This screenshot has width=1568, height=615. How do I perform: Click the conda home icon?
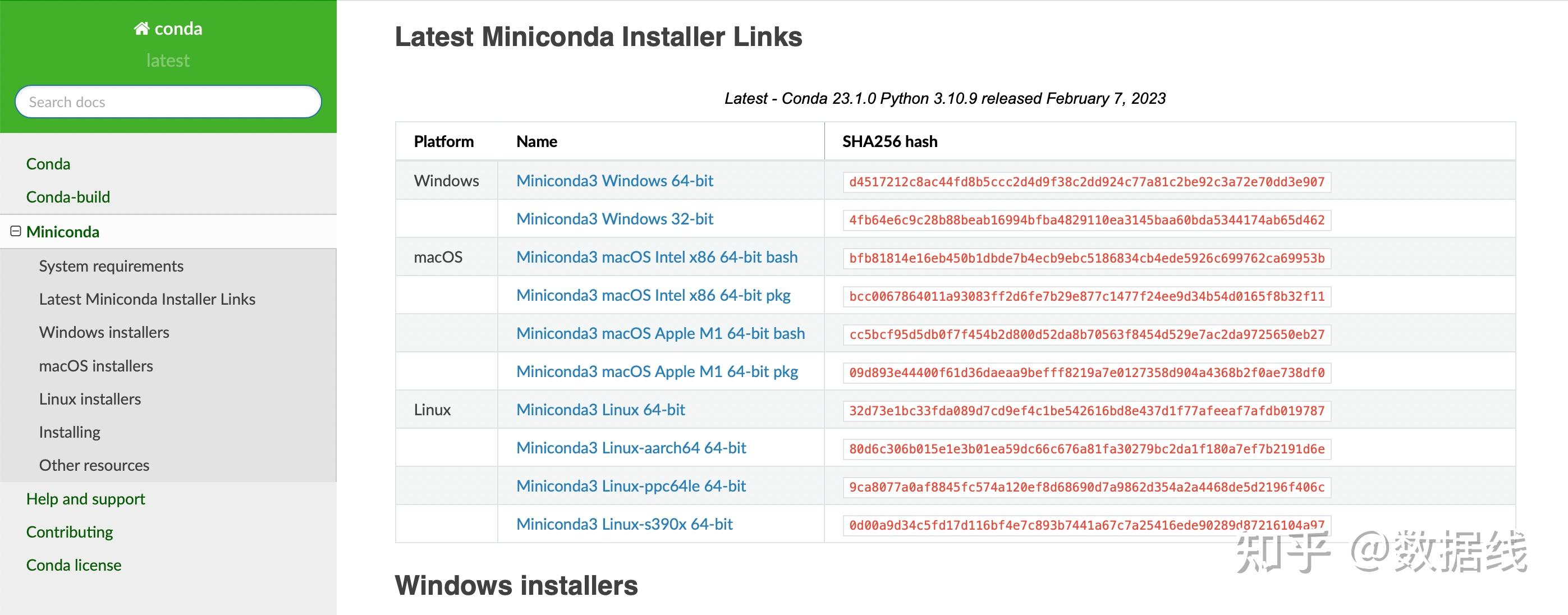tap(142, 29)
